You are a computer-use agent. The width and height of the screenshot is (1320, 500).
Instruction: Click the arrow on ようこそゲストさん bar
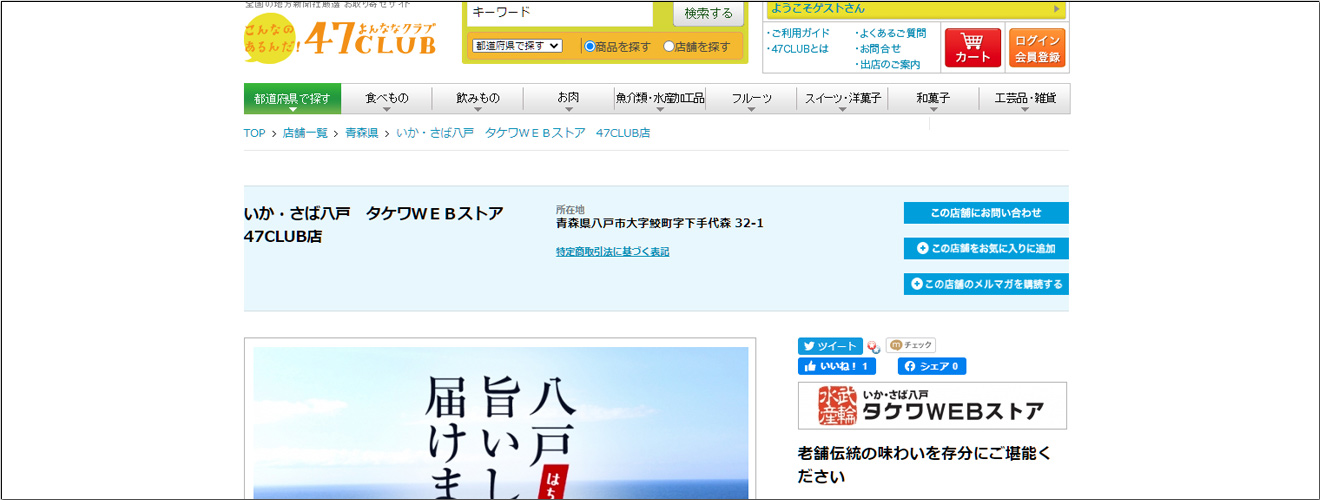[1057, 9]
